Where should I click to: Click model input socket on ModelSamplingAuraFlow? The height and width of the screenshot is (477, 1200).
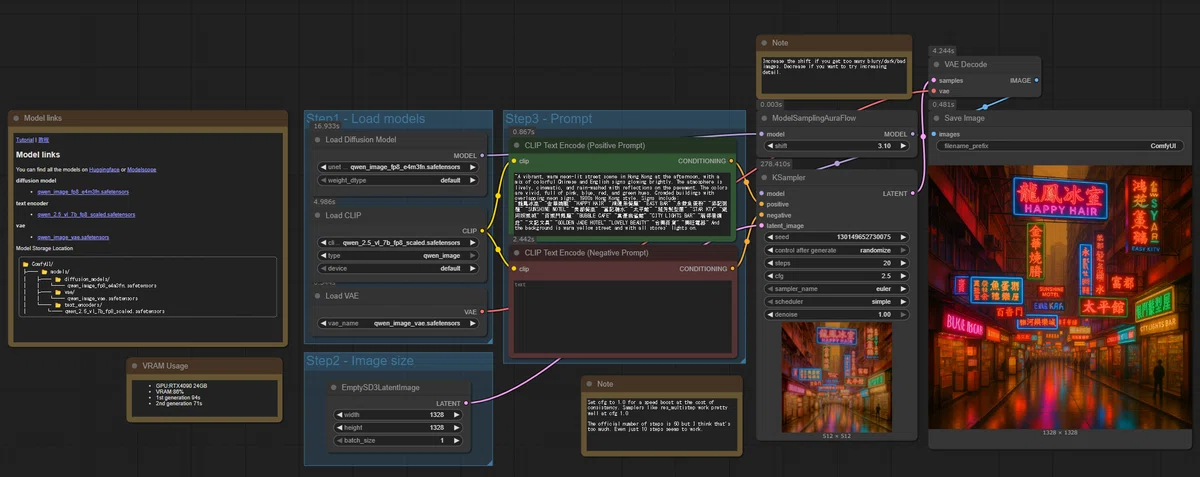tap(761, 133)
